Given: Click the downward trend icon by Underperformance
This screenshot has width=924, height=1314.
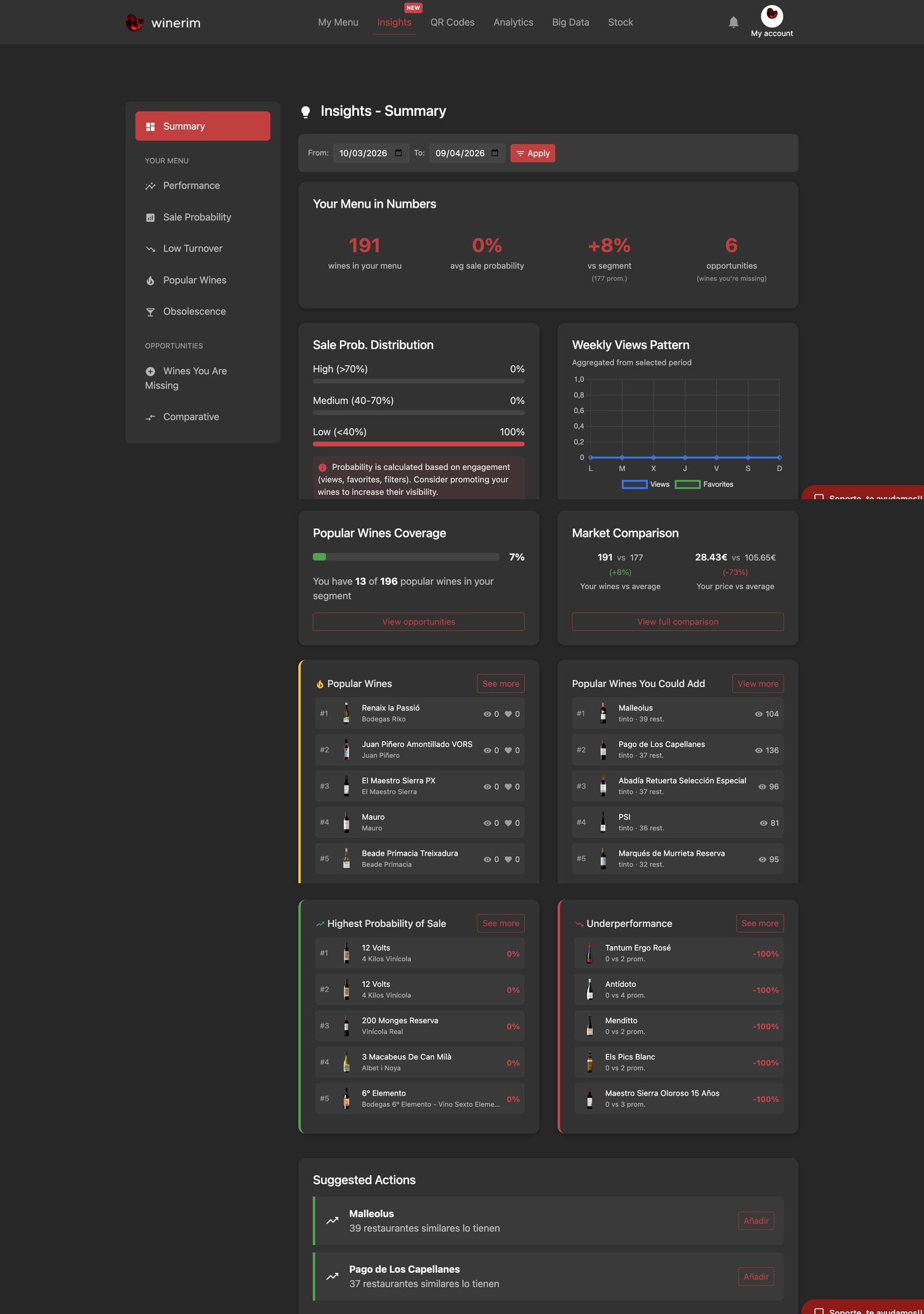Looking at the screenshot, I should [579, 924].
